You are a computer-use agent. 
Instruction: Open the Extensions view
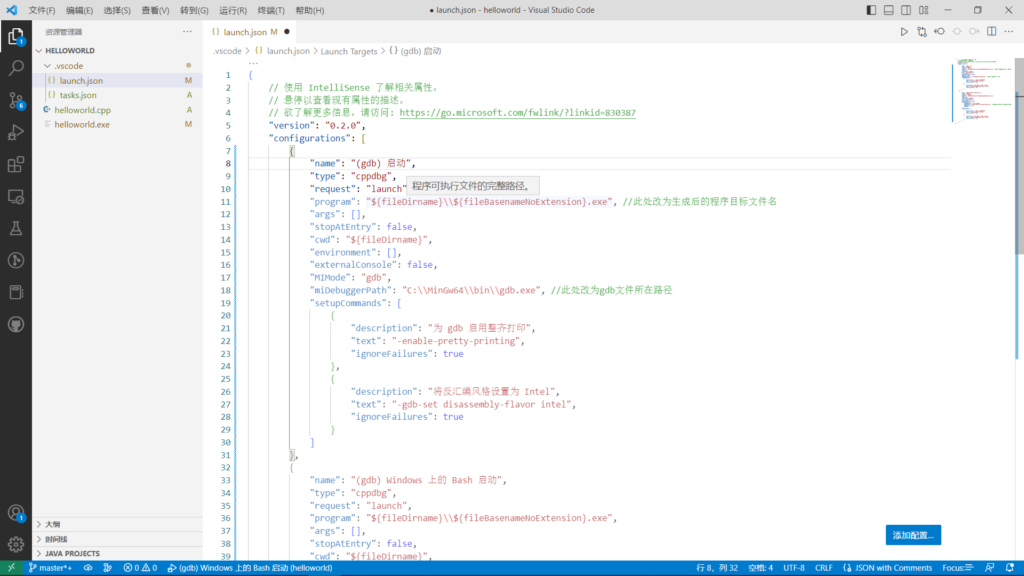pos(16,164)
